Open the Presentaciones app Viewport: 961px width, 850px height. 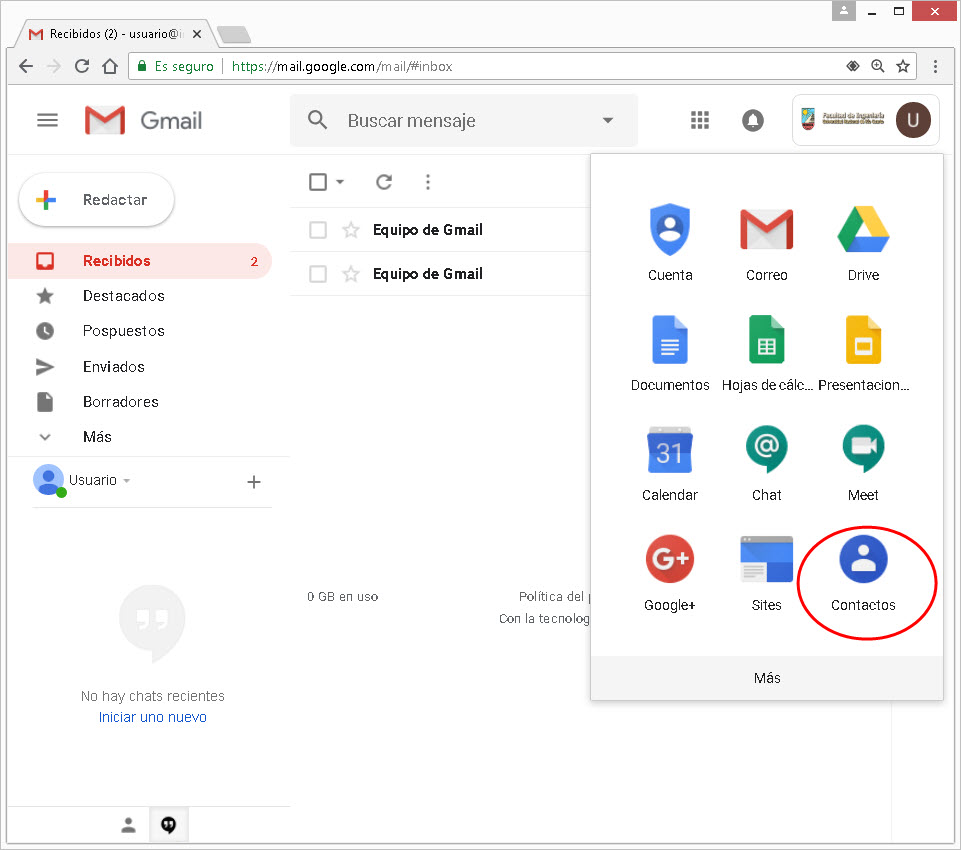[863, 354]
